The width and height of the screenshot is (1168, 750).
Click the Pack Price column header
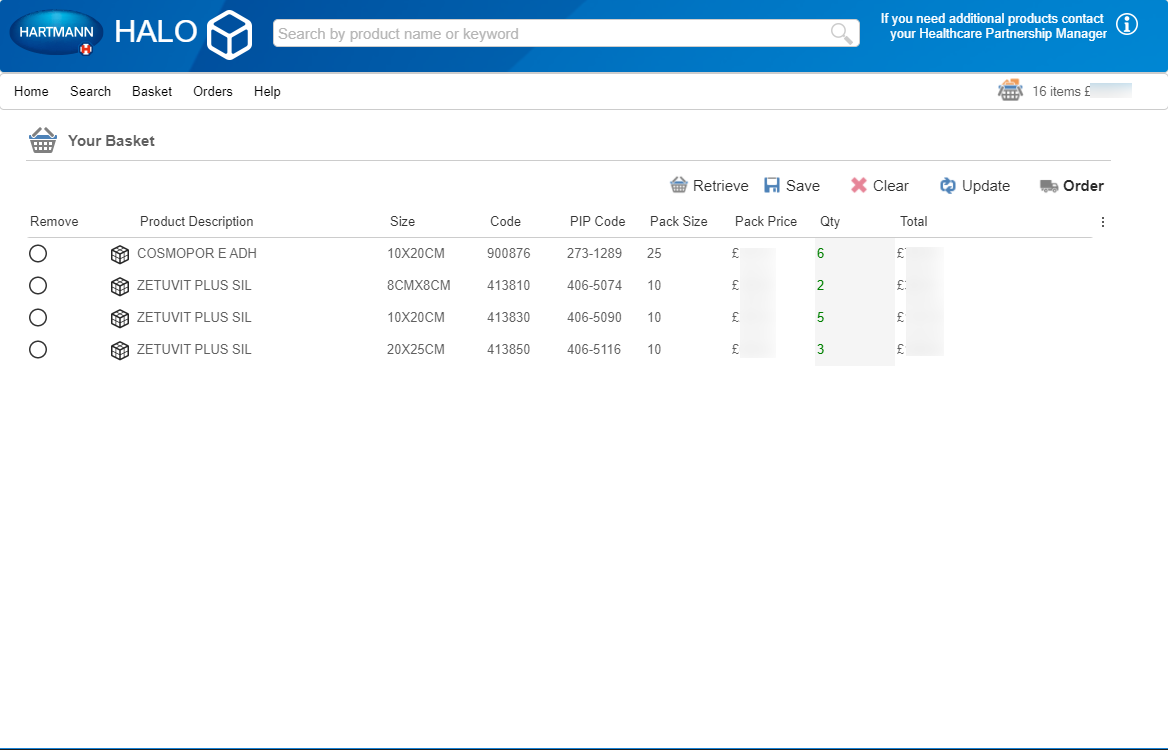tap(766, 221)
